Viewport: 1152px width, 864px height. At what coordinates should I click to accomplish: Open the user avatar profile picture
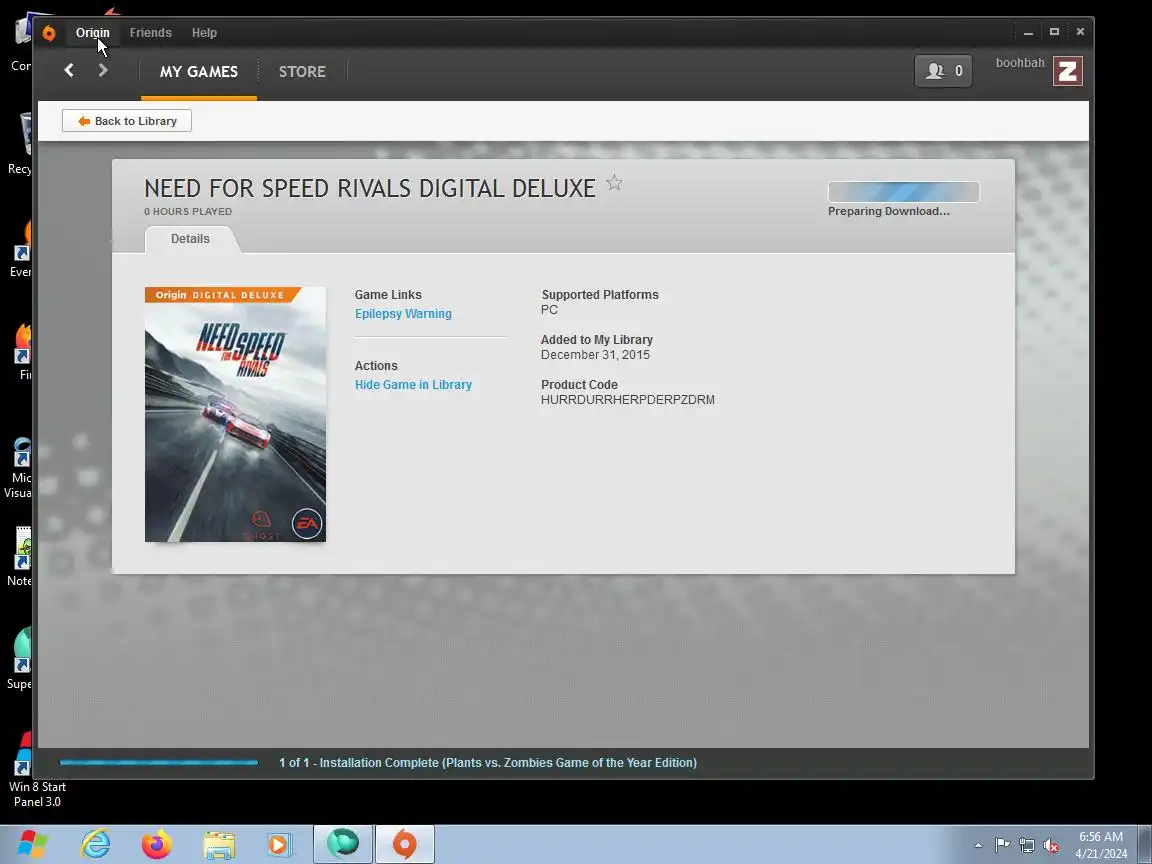point(1068,71)
